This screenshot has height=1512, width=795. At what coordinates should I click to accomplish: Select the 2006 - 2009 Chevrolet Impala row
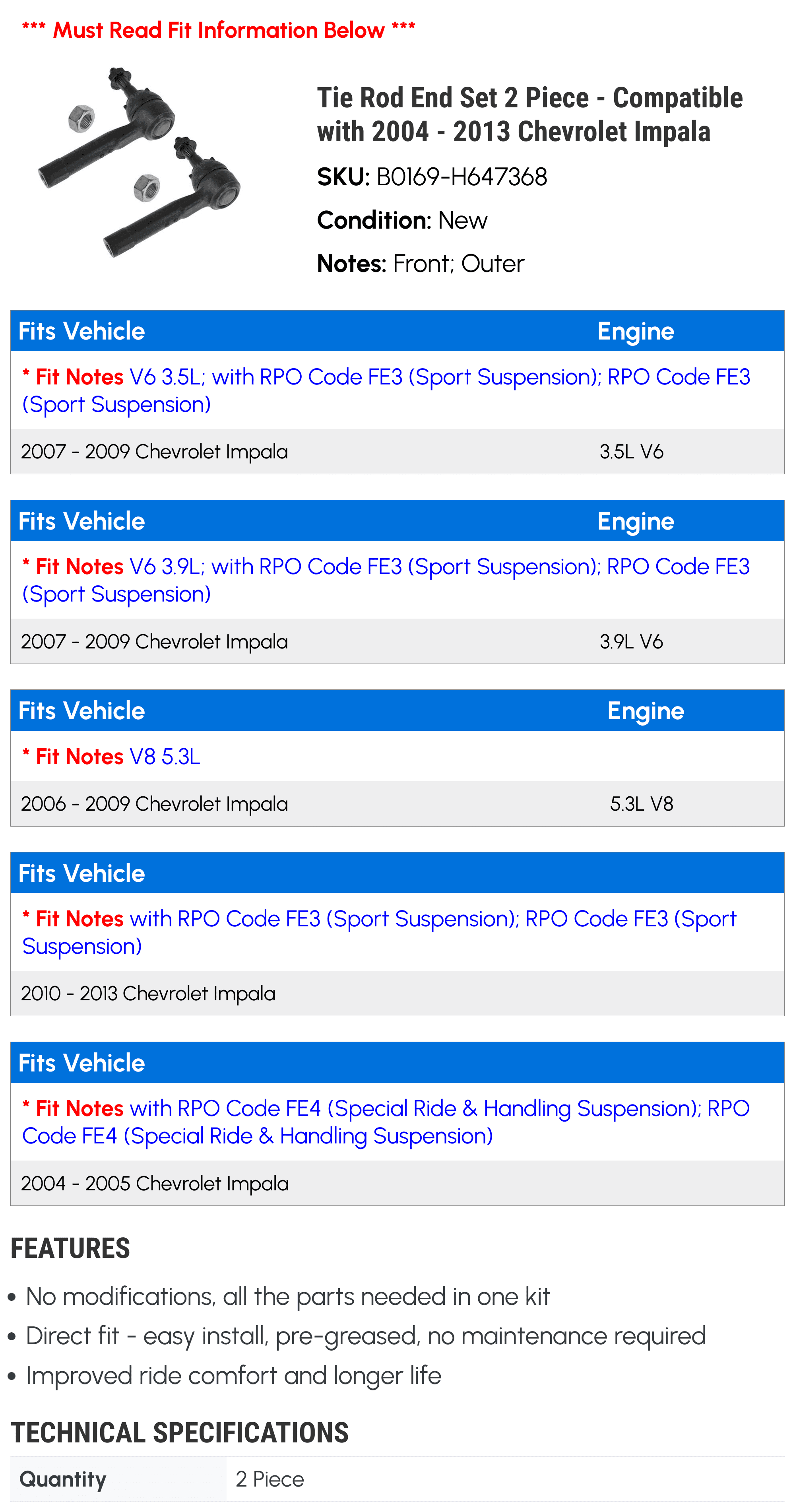[397, 804]
